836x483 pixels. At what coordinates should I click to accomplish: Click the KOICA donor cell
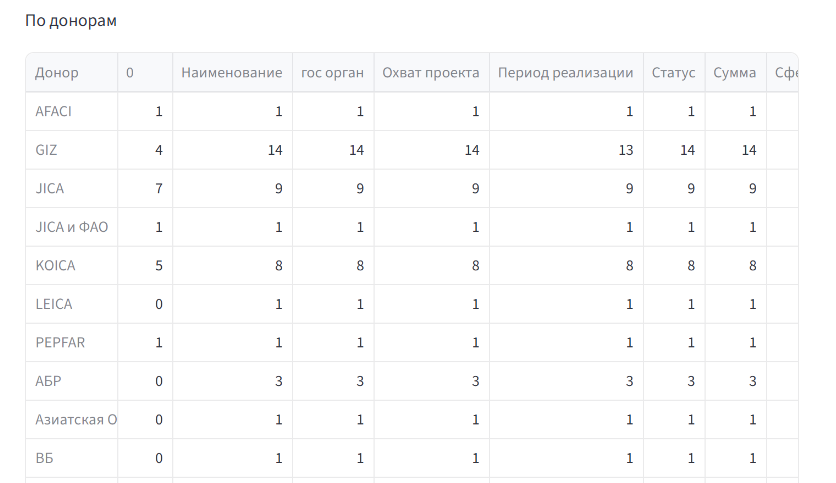click(x=55, y=266)
